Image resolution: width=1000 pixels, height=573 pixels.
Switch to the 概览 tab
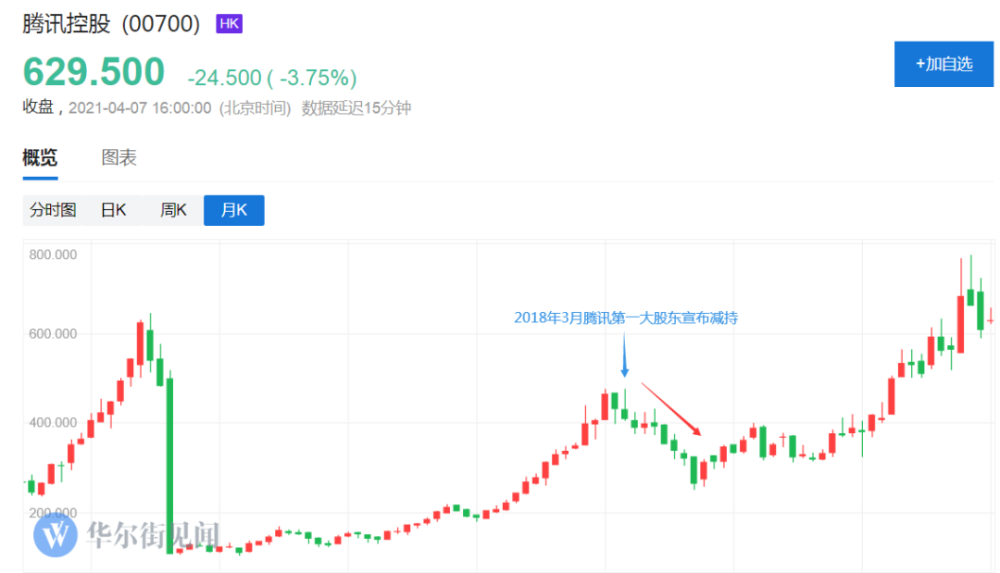coord(40,157)
